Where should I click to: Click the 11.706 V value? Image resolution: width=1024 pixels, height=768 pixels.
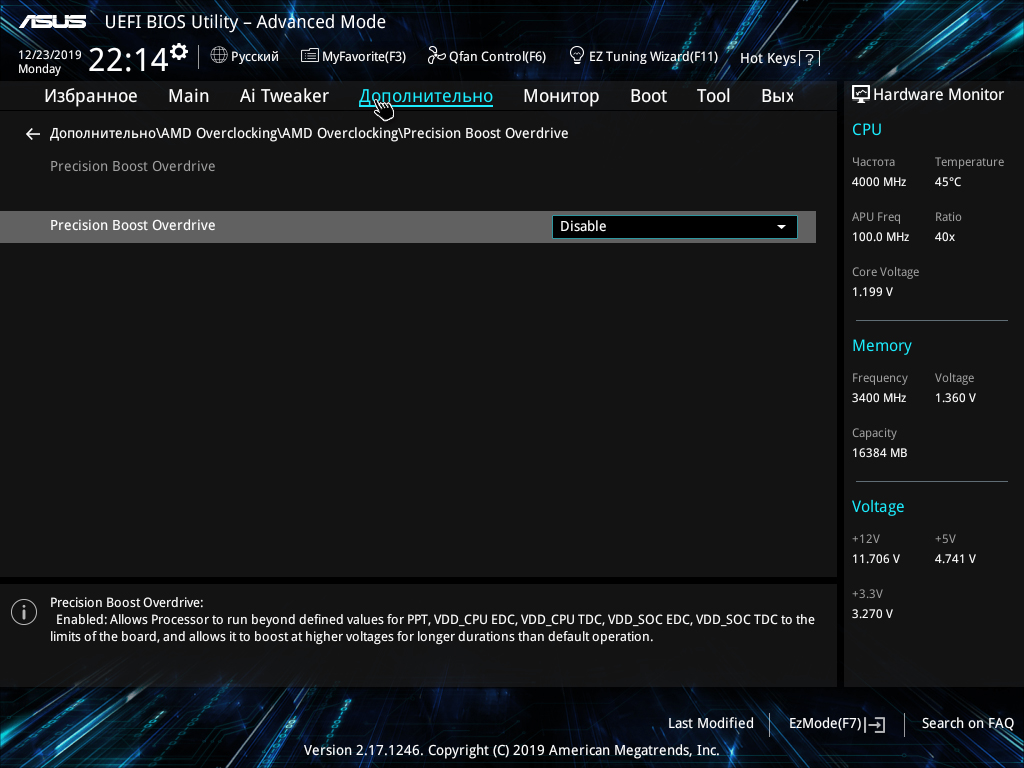[876, 559]
